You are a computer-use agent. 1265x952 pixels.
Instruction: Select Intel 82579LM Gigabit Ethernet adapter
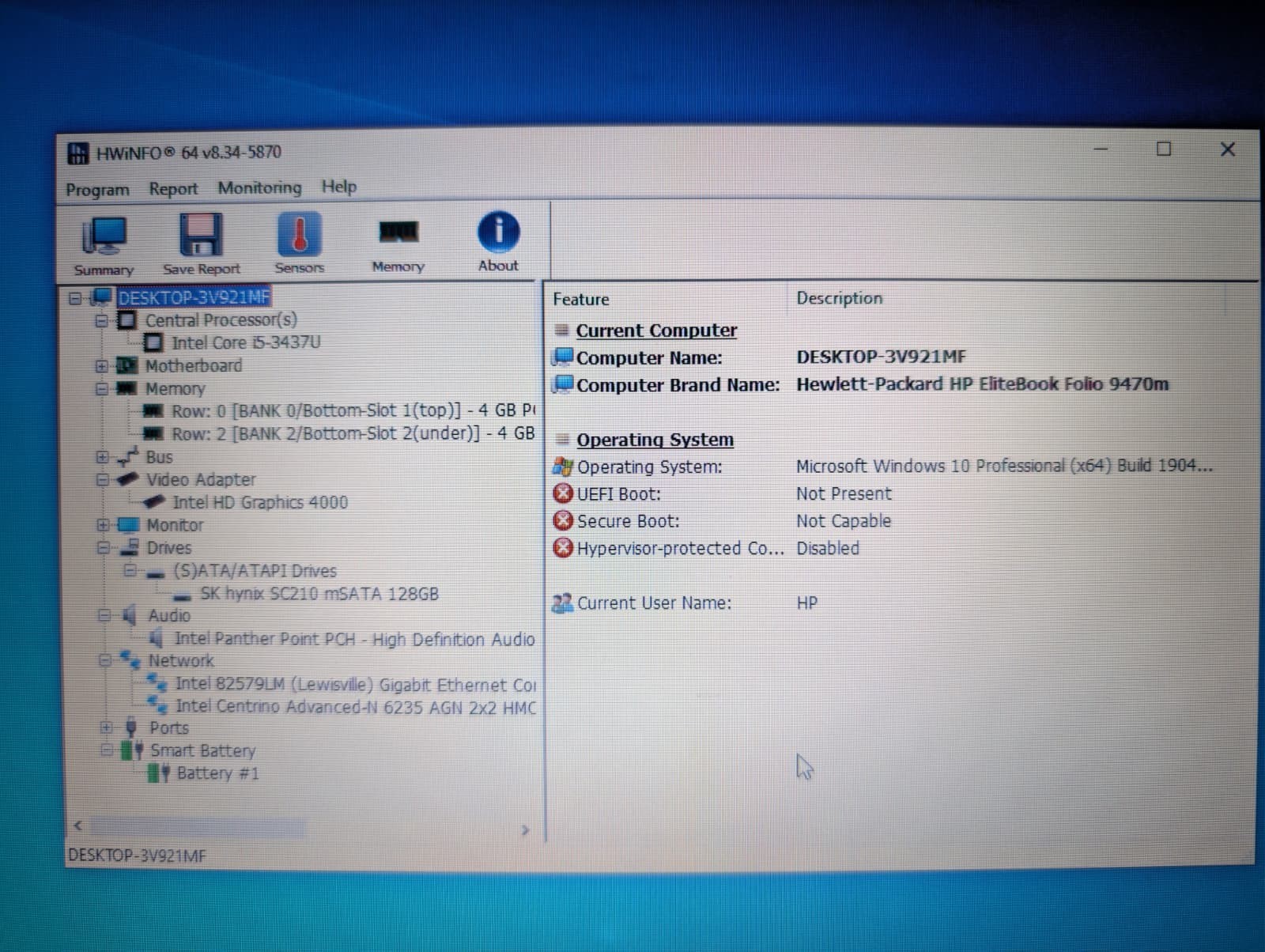pos(355,684)
